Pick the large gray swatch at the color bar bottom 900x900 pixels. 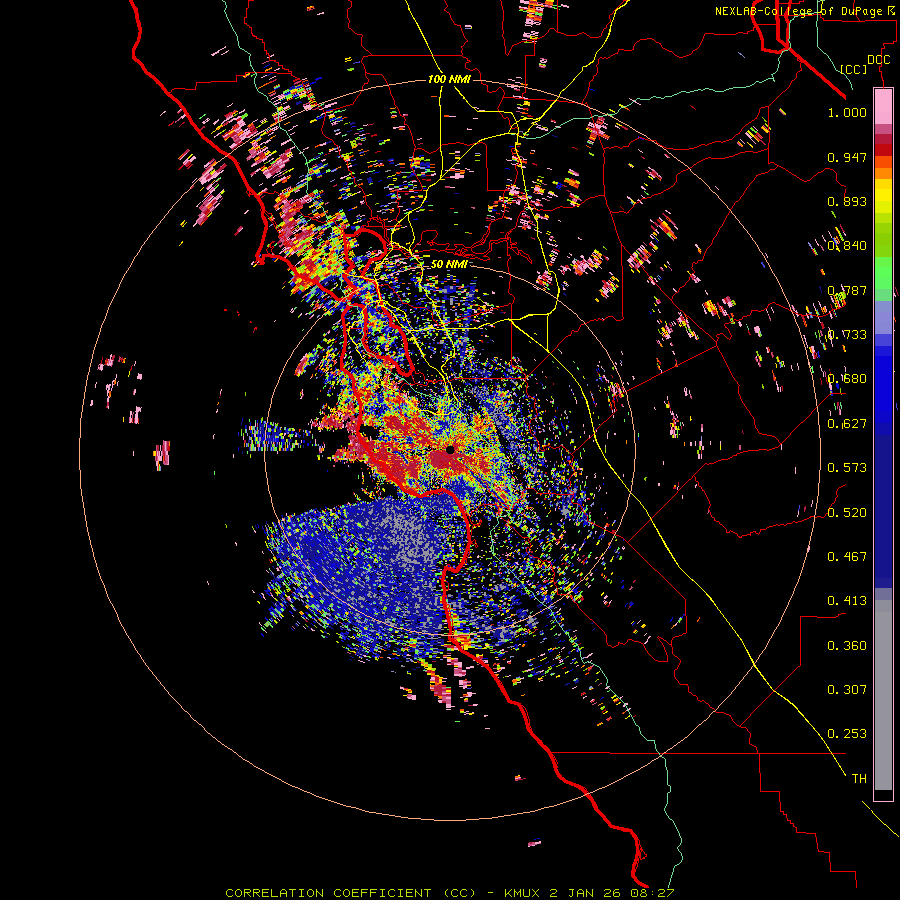point(883,695)
